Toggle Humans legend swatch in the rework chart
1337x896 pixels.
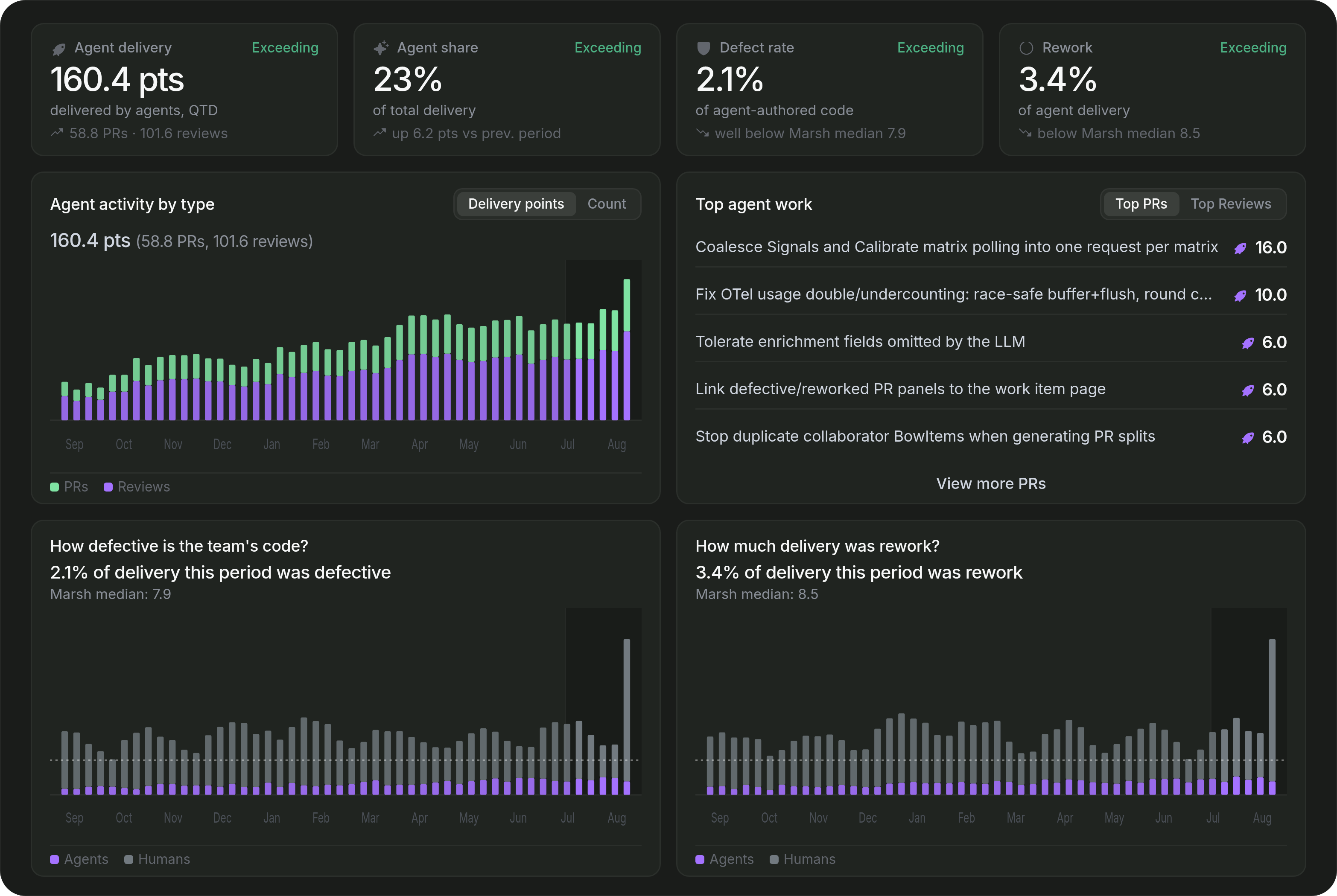[x=774, y=859]
